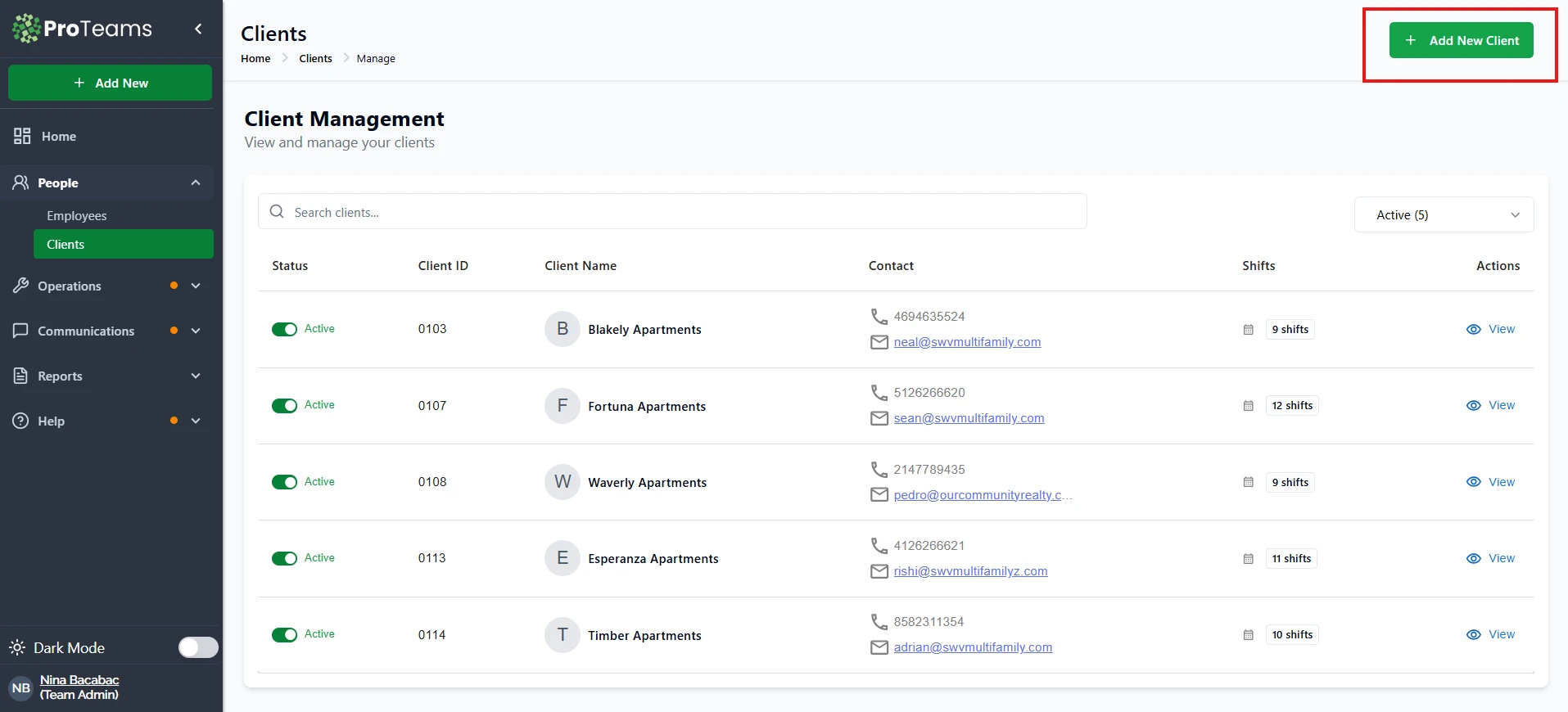Collapse the sidebar with the arrow icon
1568x712 pixels.
click(x=198, y=29)
